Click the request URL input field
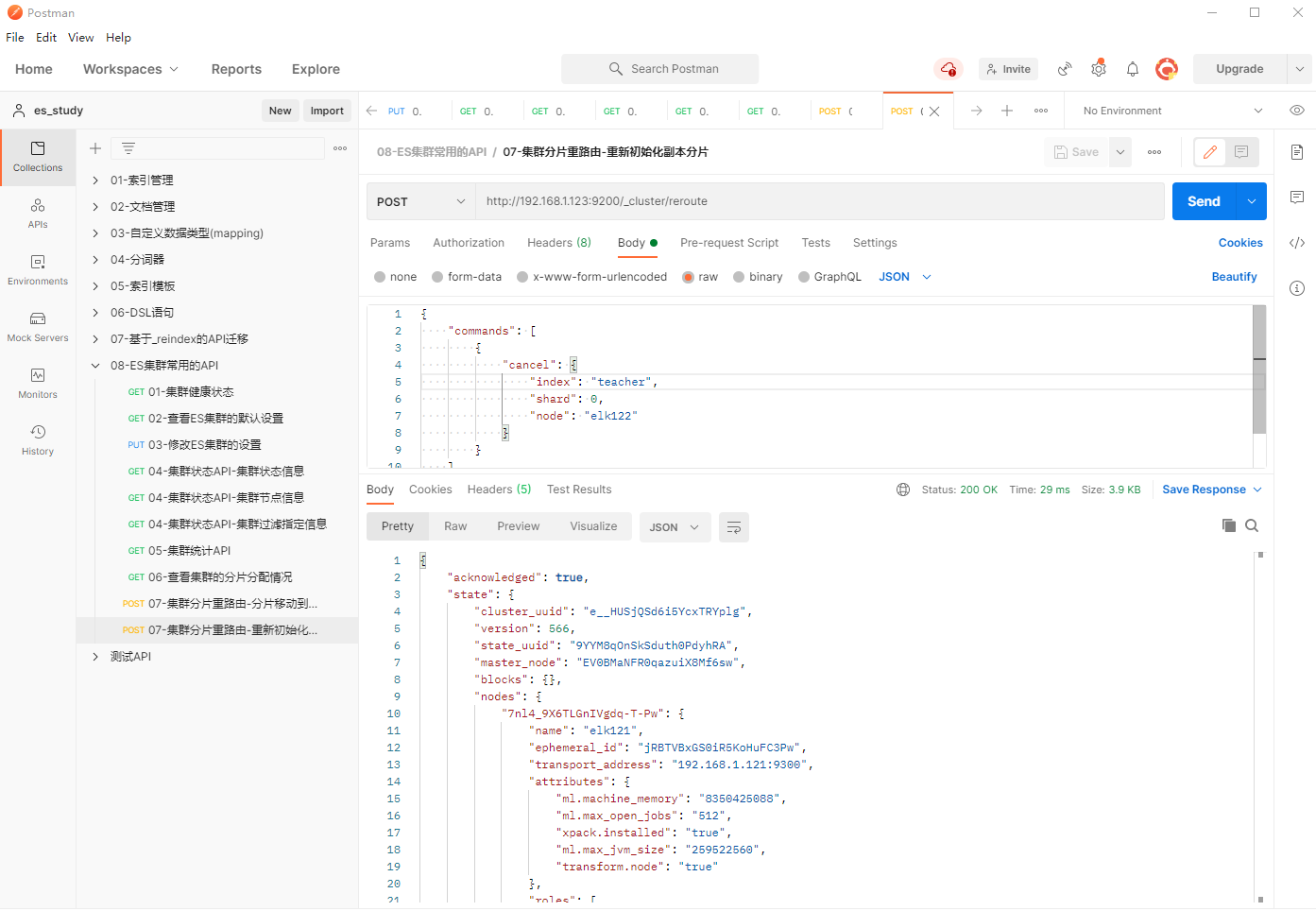Screen dimensions: 1316x911 [x=818, y=201]
